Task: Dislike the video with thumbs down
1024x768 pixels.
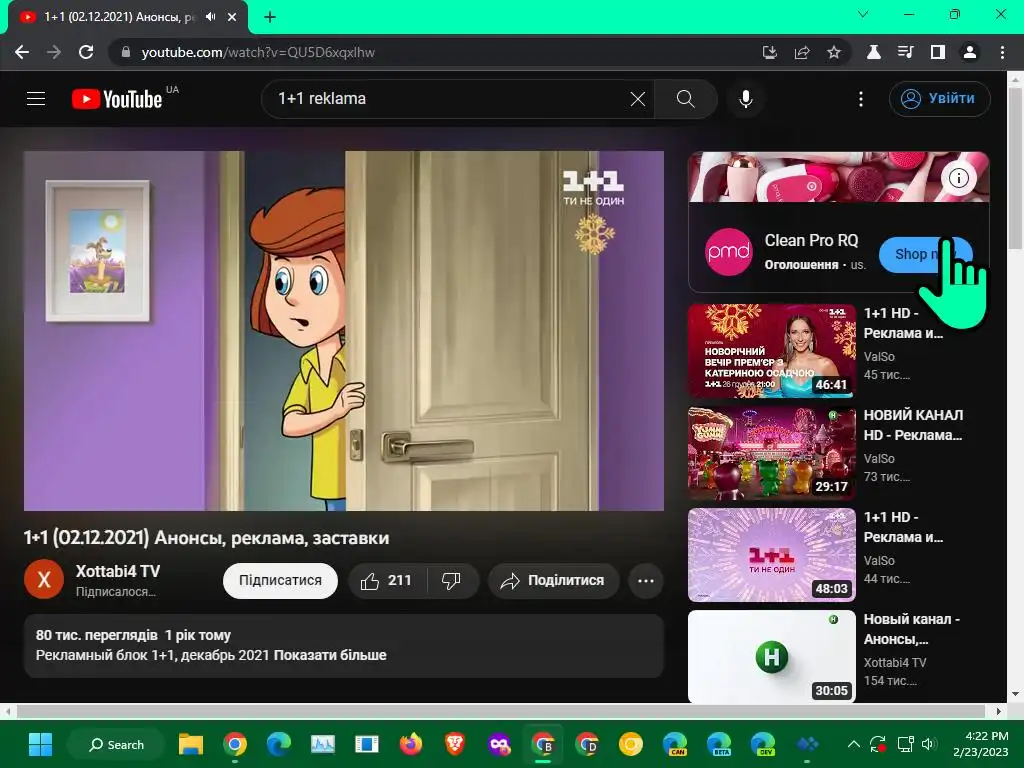Action: 452,581
